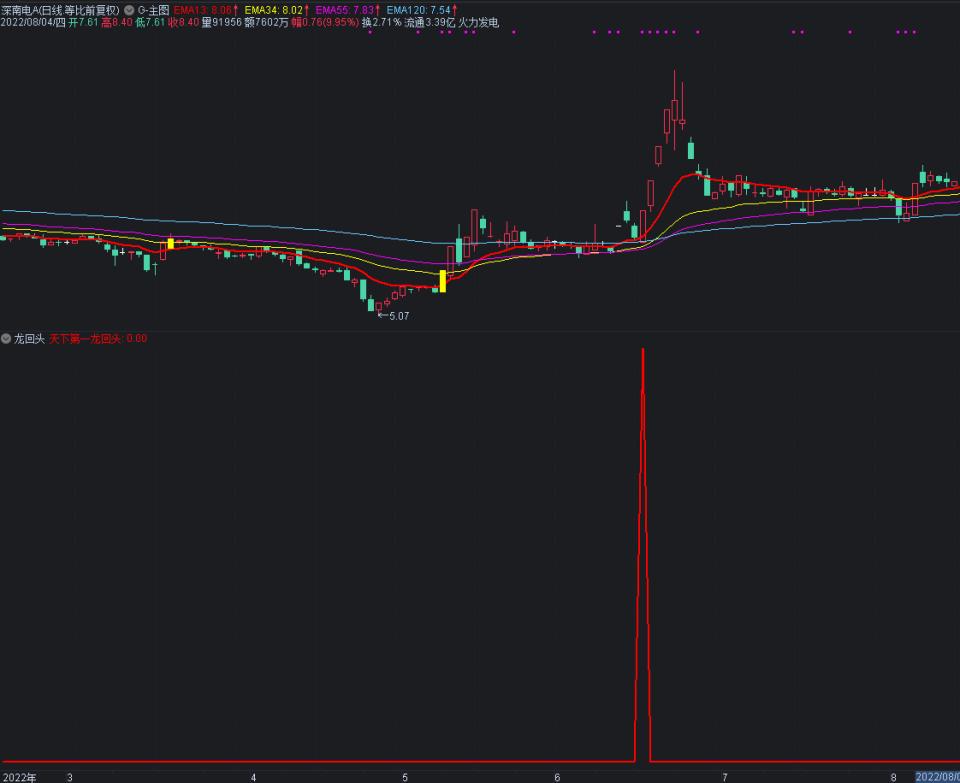
Task: Click the yellow signal candle near month 5
Action: tap(443, 280)
